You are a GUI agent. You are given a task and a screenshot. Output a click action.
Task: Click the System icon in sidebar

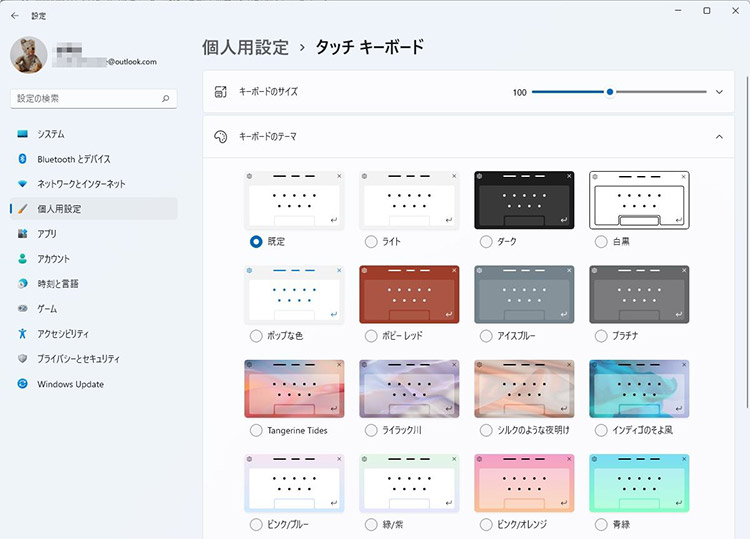(x=22, y=134)
